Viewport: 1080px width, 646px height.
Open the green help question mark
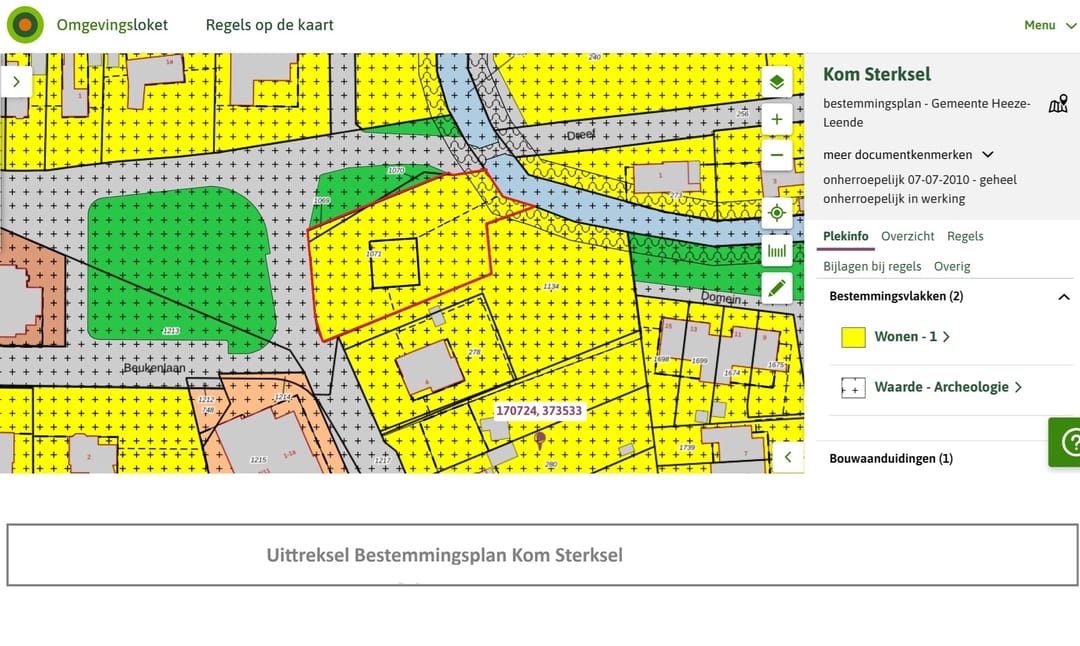[x=1067, y=441]
